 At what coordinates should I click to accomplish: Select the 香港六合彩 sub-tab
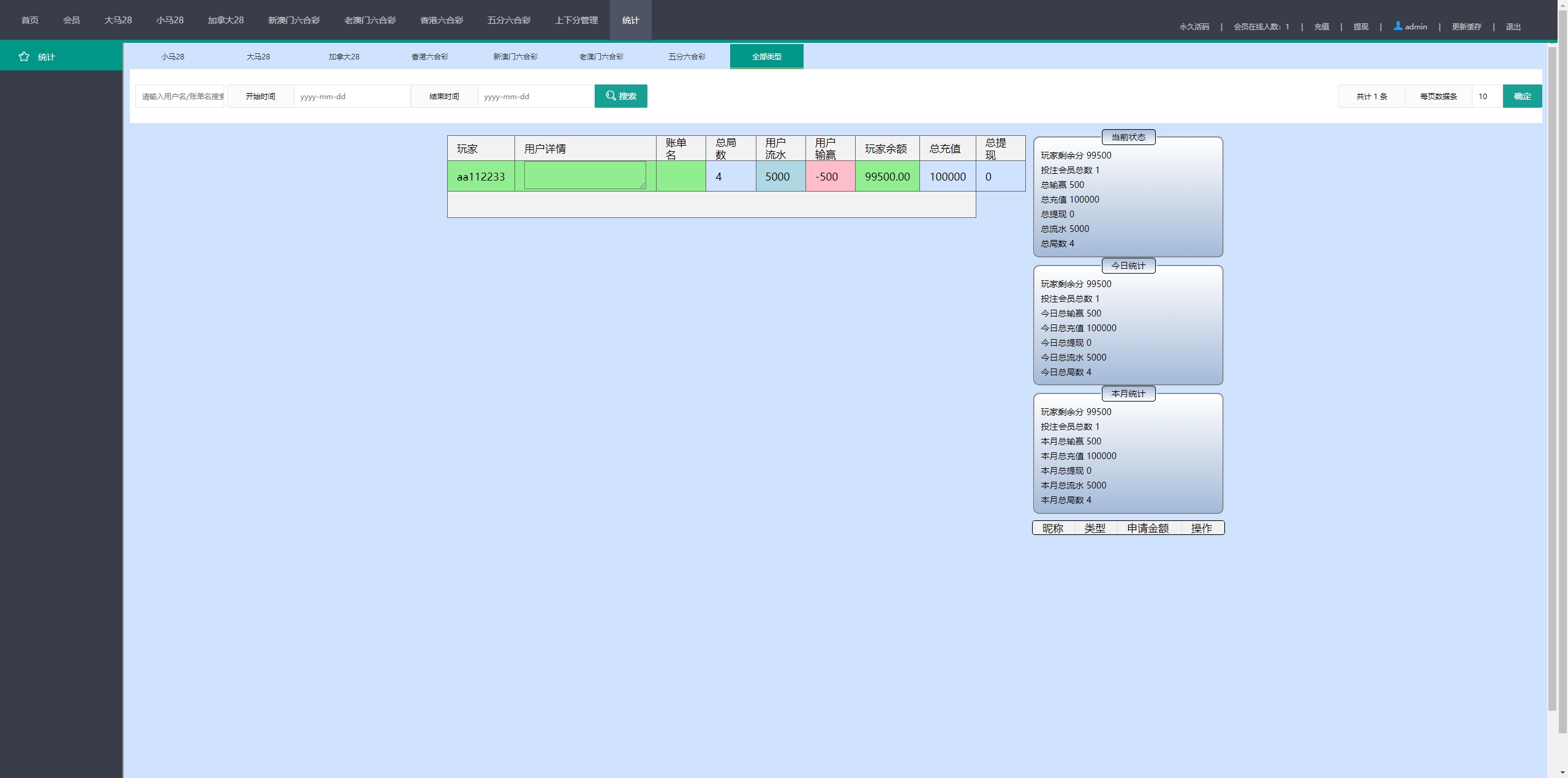coord(429,56)
